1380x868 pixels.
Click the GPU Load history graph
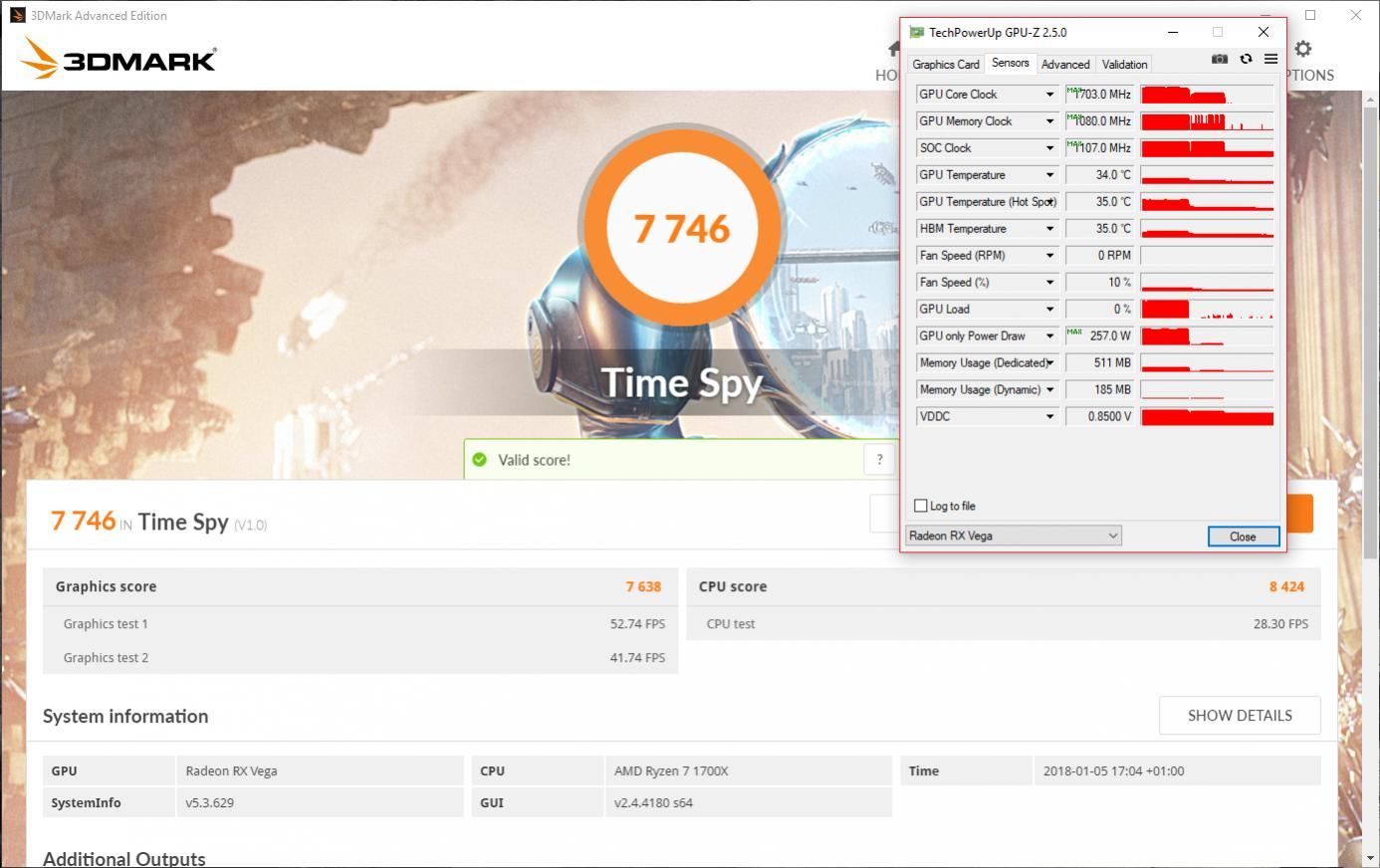click(x=1207, y=310)
